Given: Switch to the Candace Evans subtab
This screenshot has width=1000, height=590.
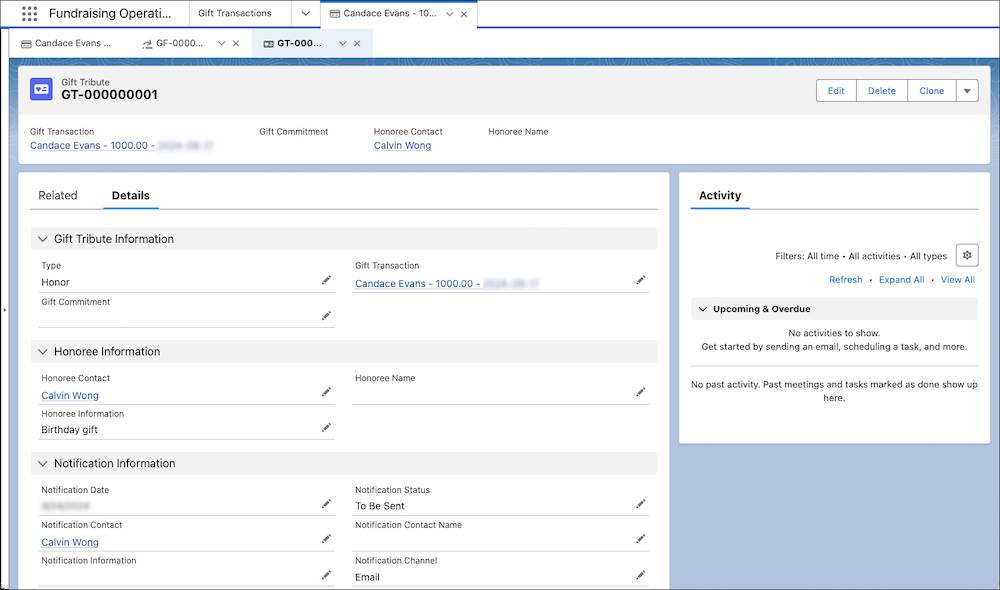Looking at the screenshot, I should tap(67, 43).
